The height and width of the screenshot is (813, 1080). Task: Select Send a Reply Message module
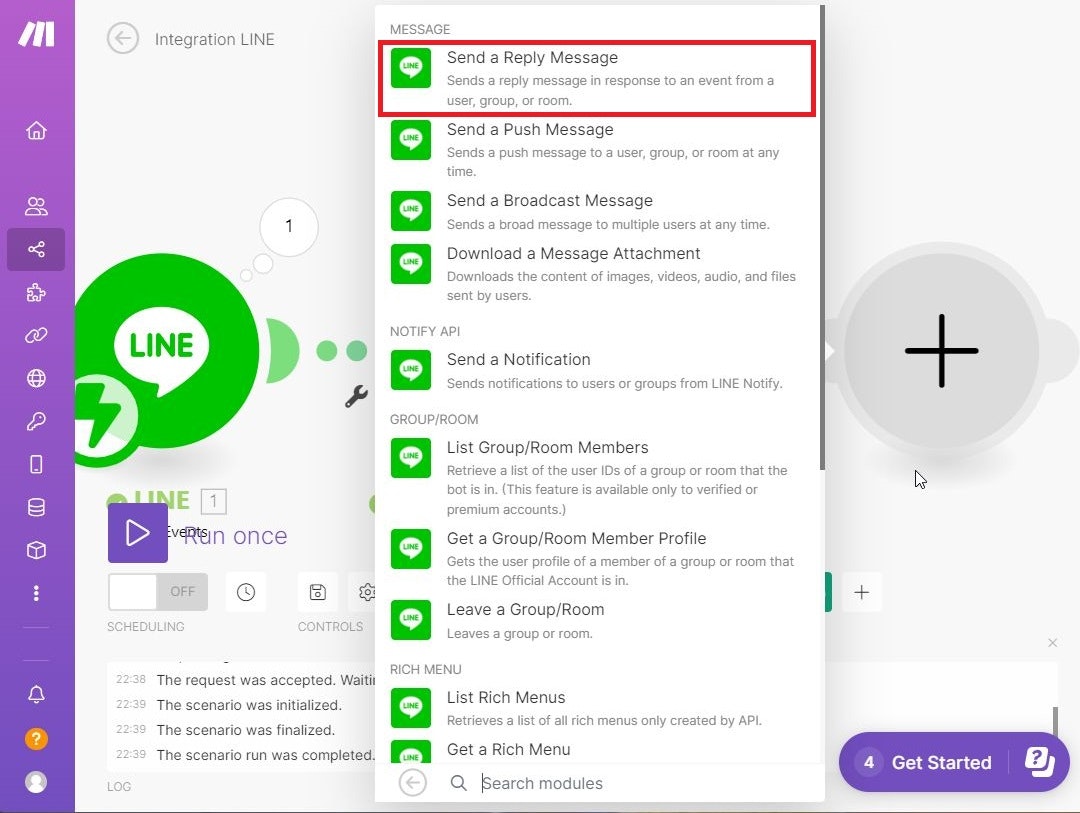[597, 78]
